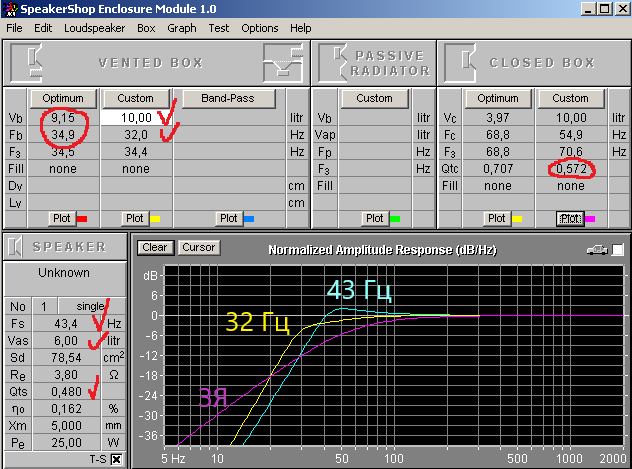Toggle the T-S checkbox
This screenshot has height=469, width=632.
pyautogui.click(x=116, y=459)
